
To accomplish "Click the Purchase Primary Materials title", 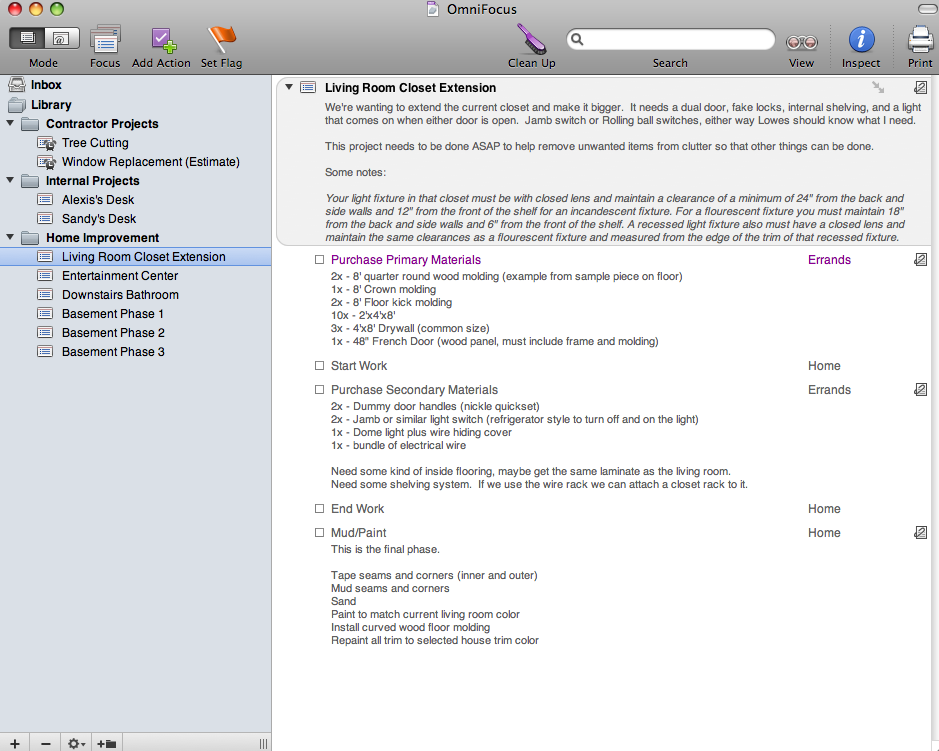I will [x=405, y=260].
